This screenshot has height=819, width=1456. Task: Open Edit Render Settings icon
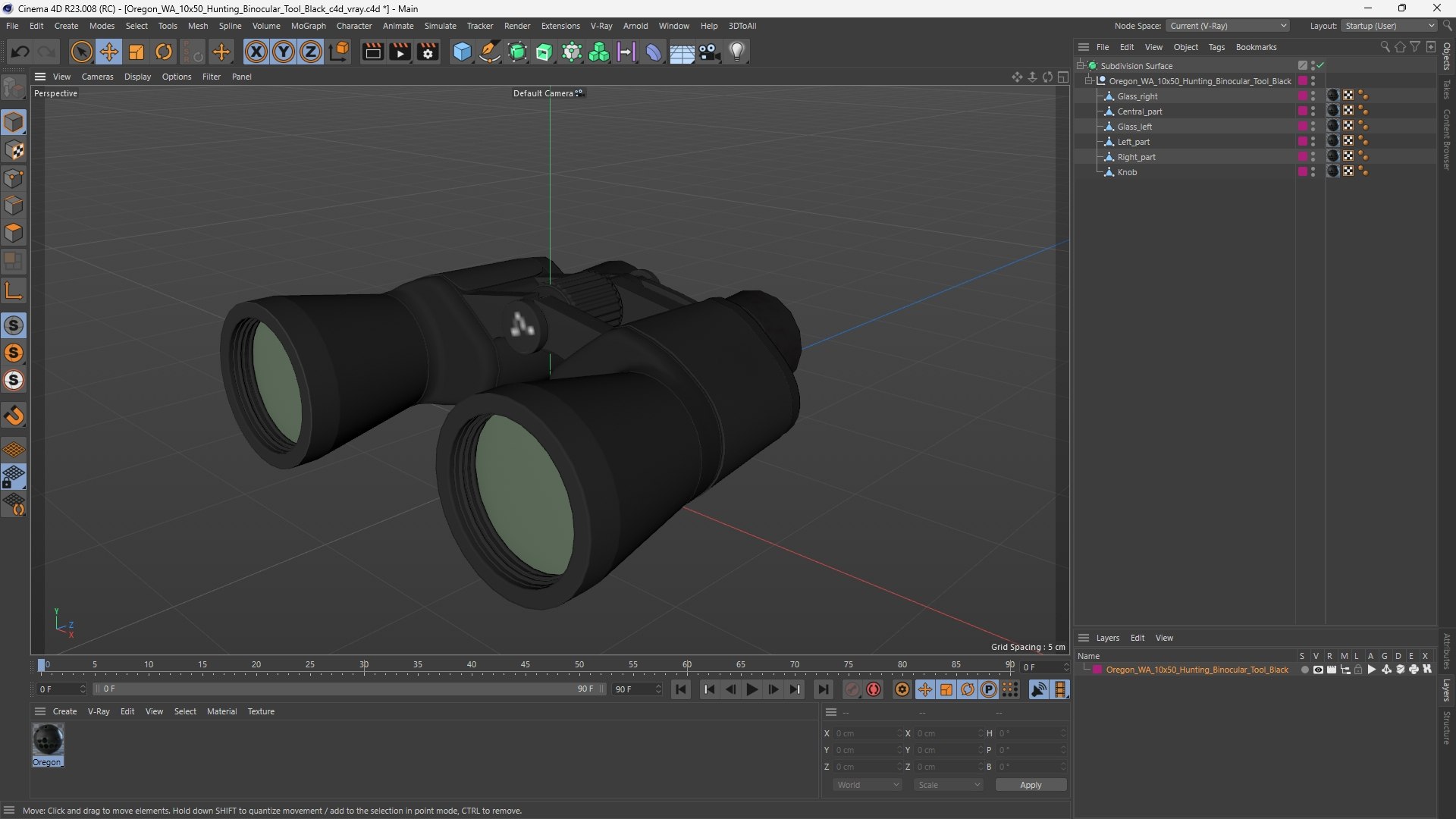coord(428,52)
